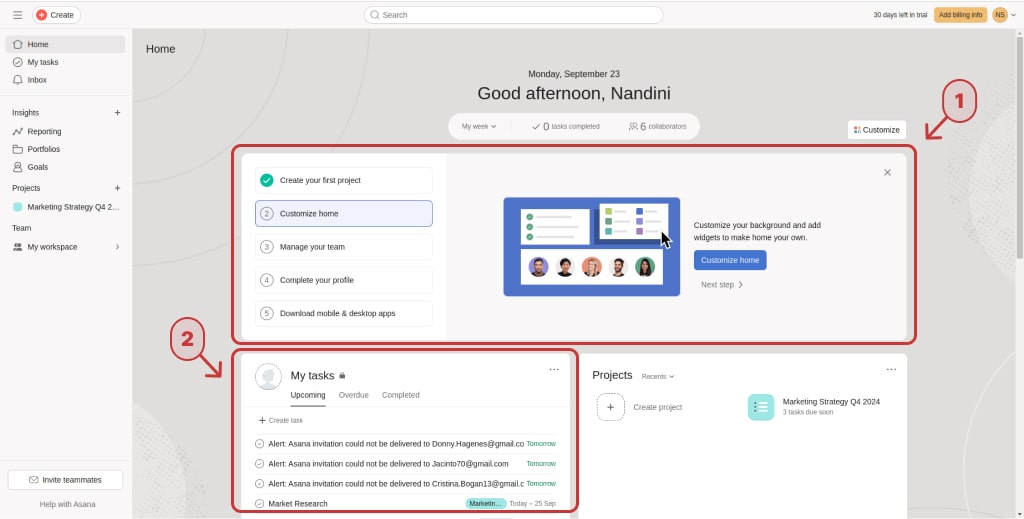Click the Reporting chart icon
The width and height of the screenshot is (1024, 519).
(18, 131)
